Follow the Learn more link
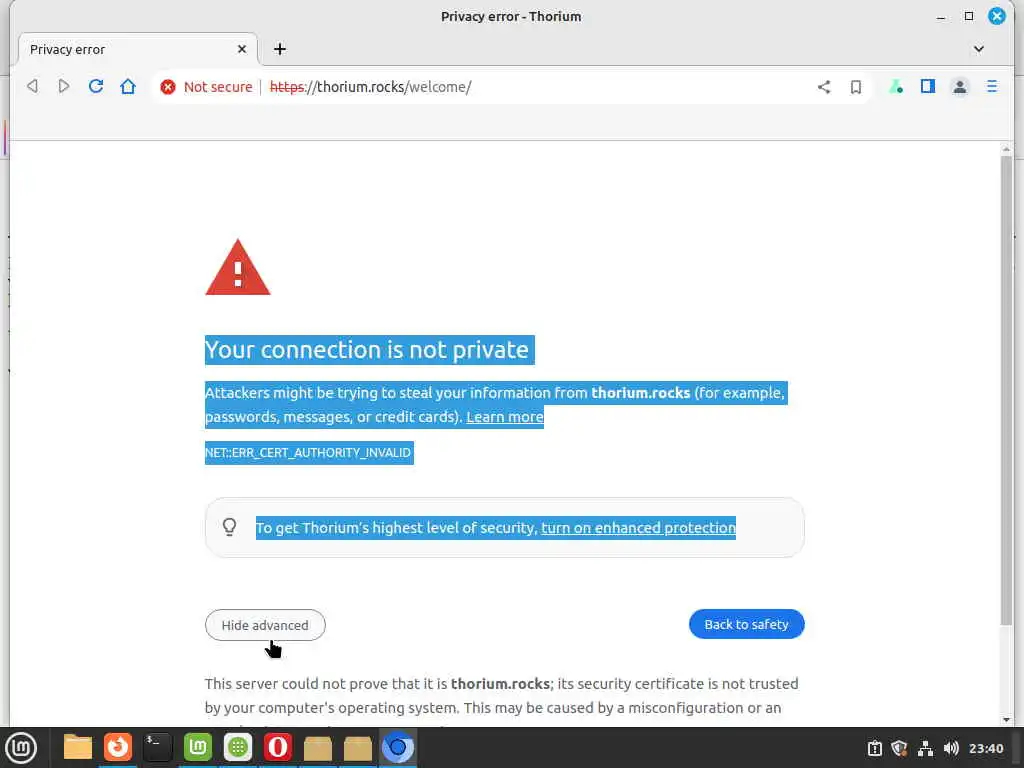This screenshot has height=768, width=1024. (505, 417)
